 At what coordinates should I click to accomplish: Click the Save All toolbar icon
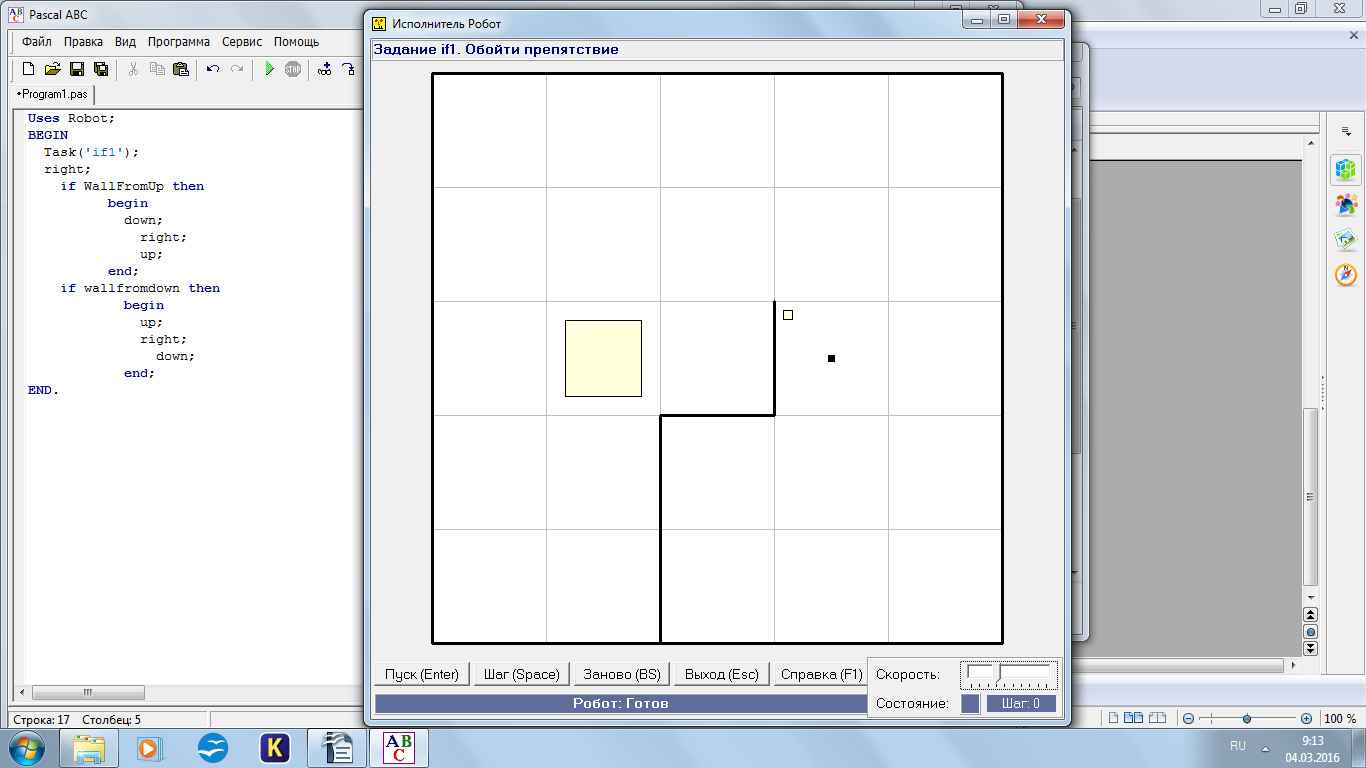pos(100,69)
